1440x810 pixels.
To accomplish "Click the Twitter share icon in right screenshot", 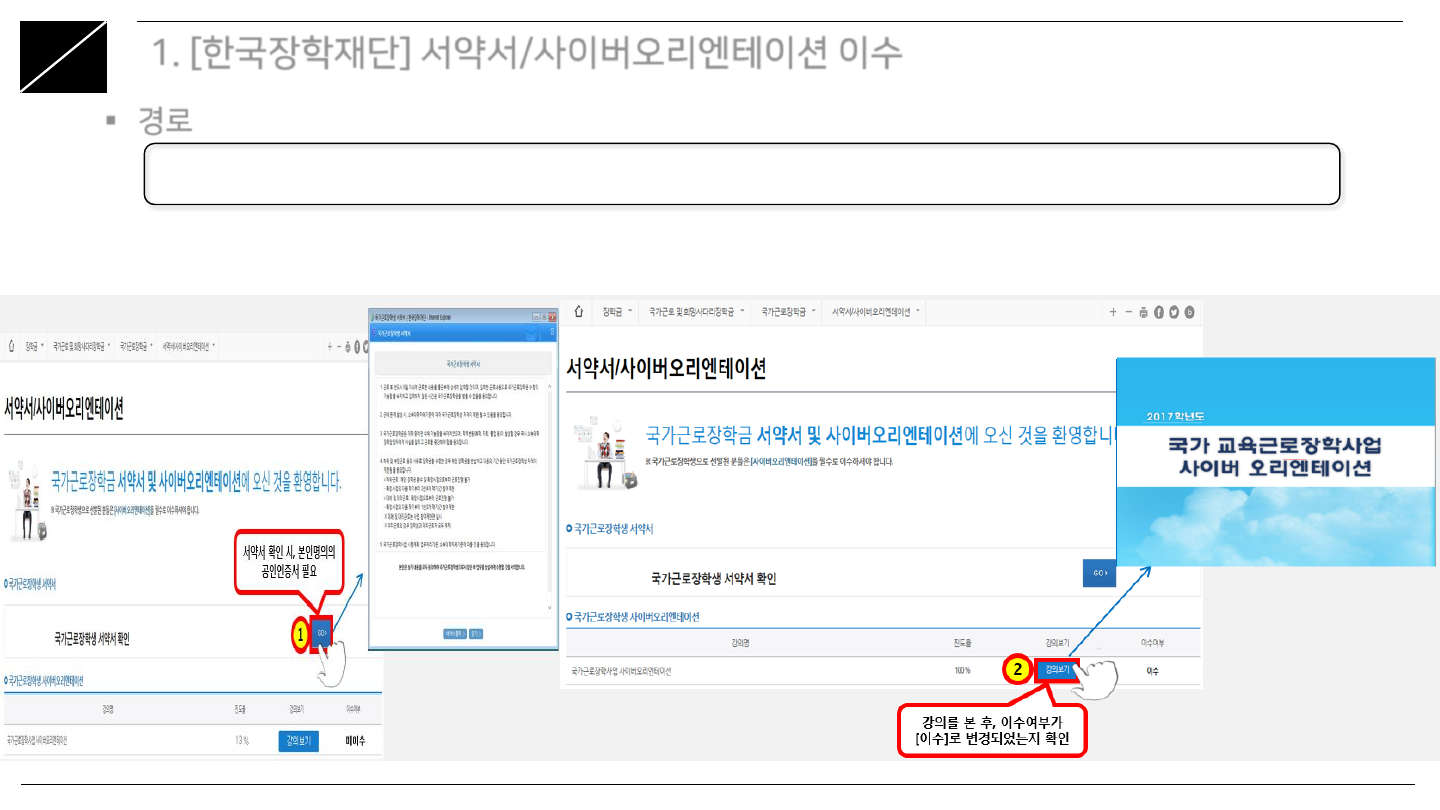I will [x=1174, y=312].
